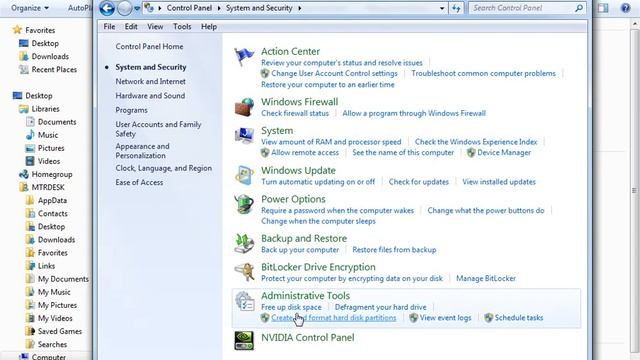Click Check firewall status link
This screenshot has width=640, height=360.
coord(295,113)
